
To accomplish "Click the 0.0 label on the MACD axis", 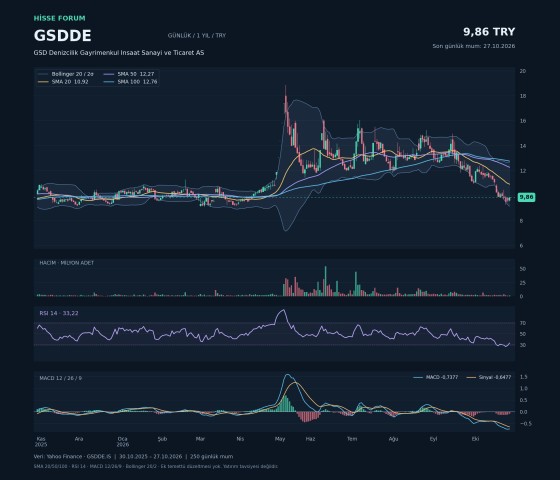I will coord(524,412).
